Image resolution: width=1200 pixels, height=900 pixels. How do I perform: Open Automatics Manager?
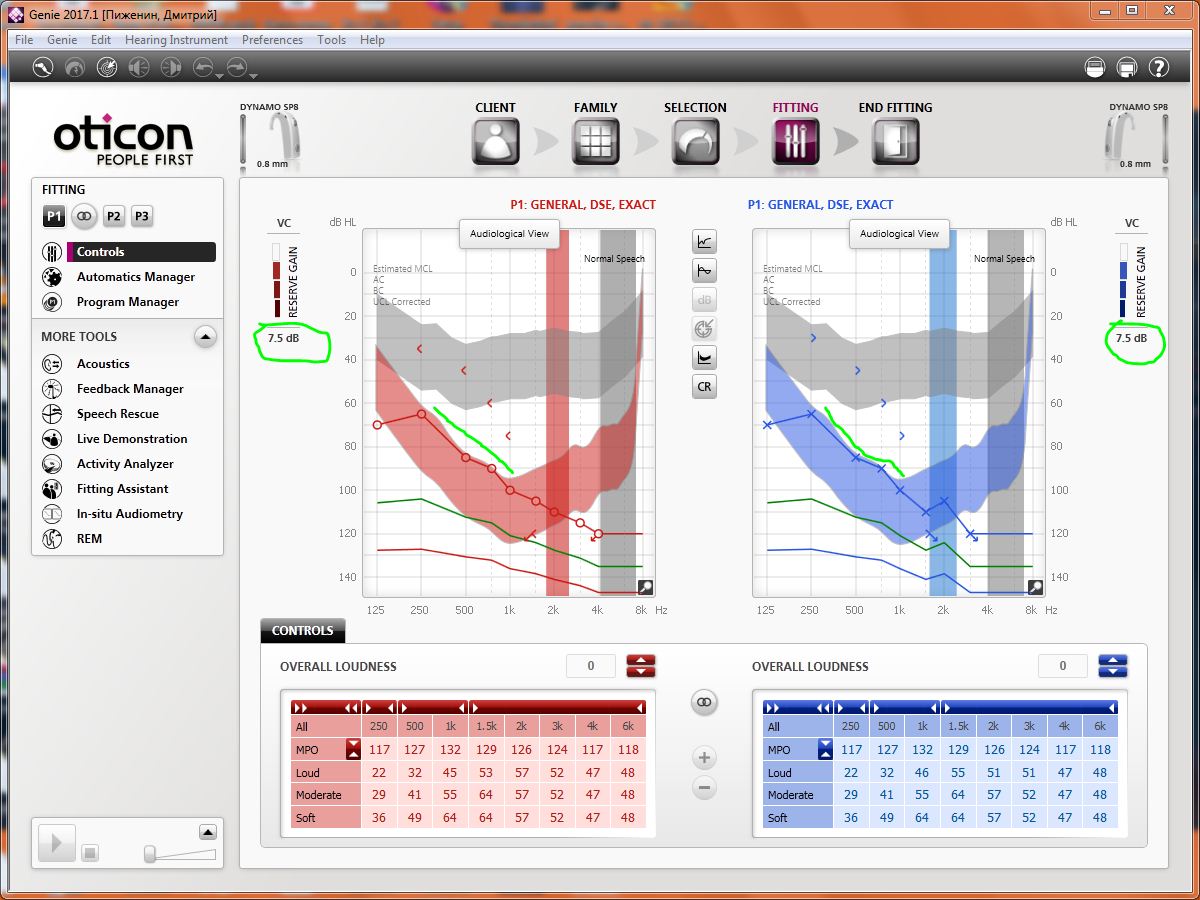136,277
